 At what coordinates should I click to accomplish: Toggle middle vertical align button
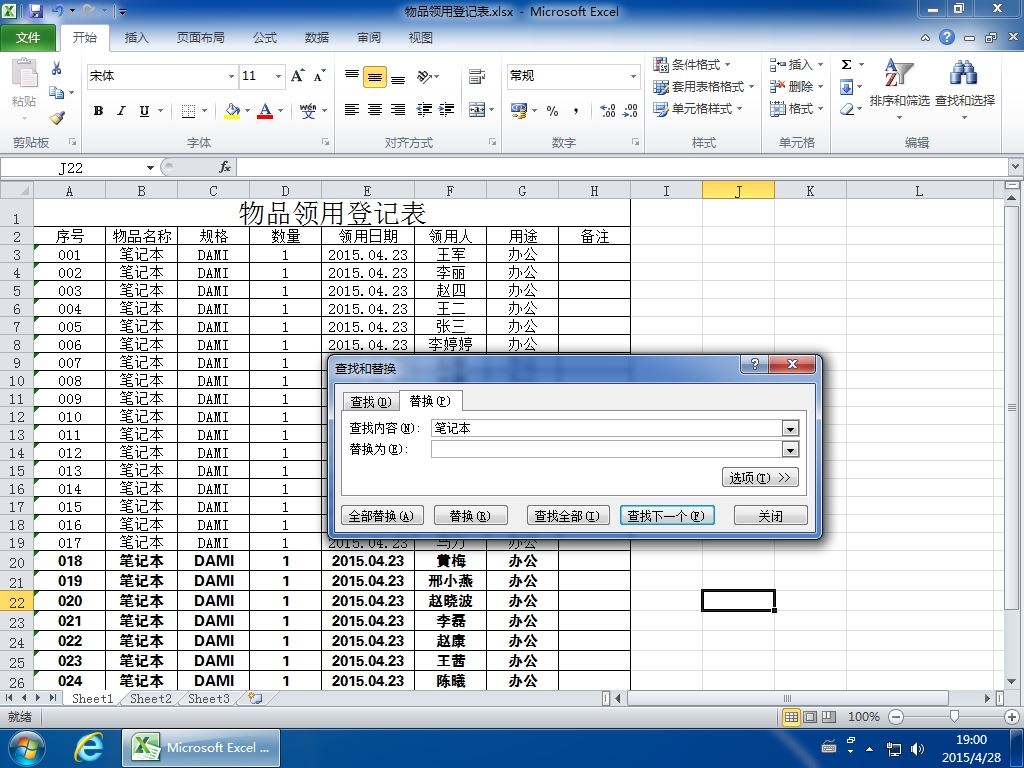pos(375,77)
